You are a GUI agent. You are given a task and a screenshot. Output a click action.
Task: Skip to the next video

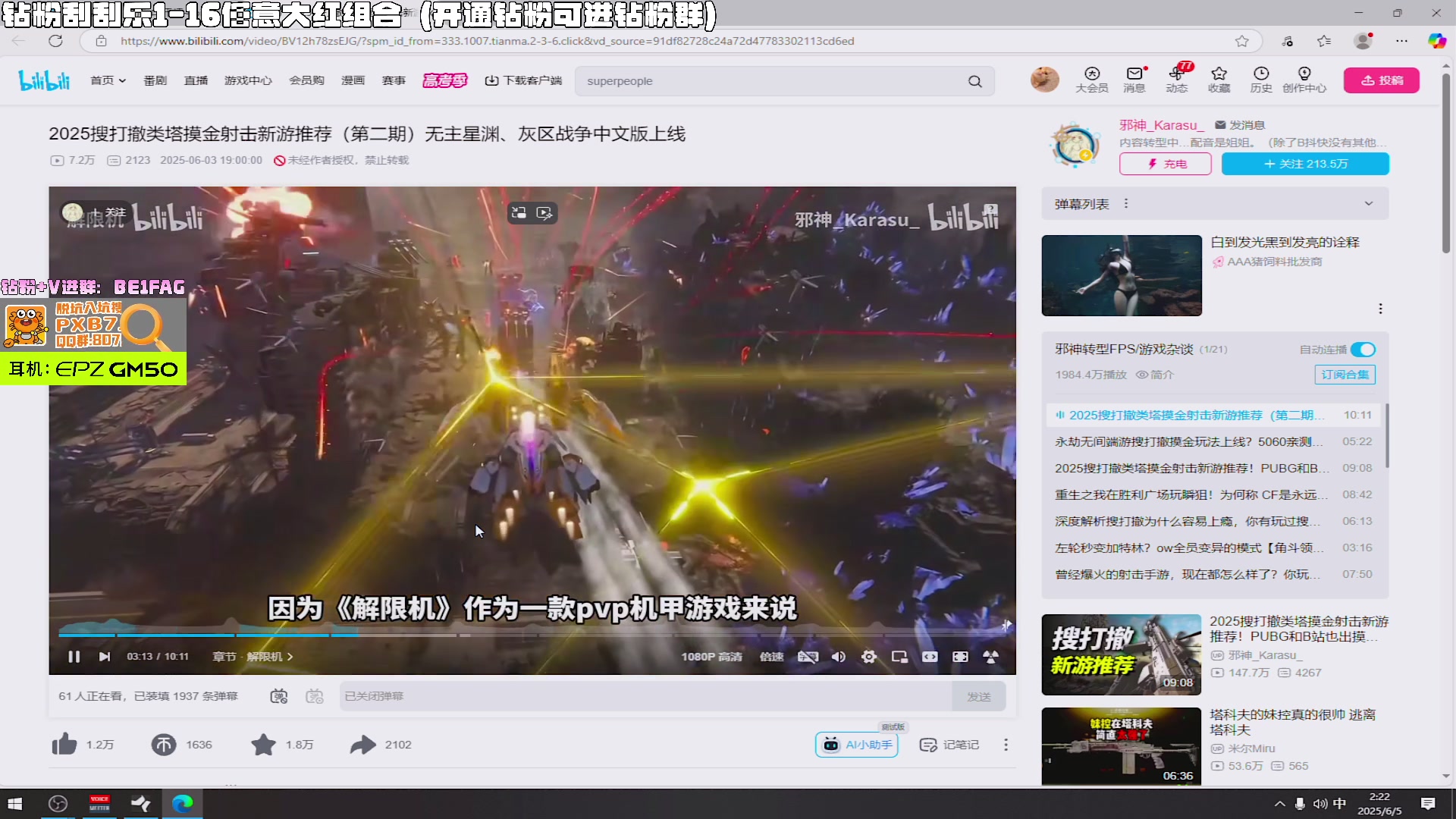(105, 657)
